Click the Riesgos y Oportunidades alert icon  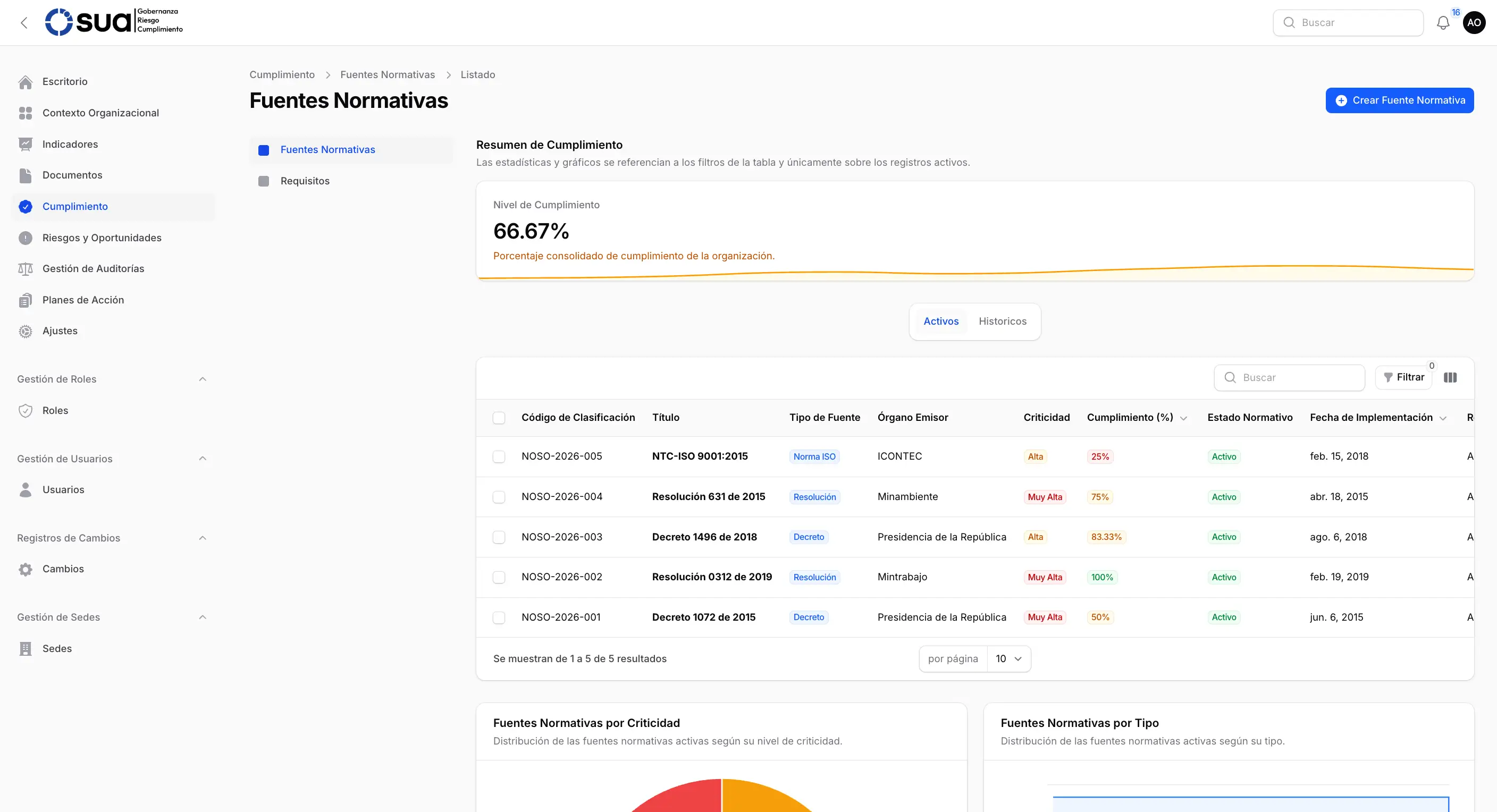click(x=26, y=238)
